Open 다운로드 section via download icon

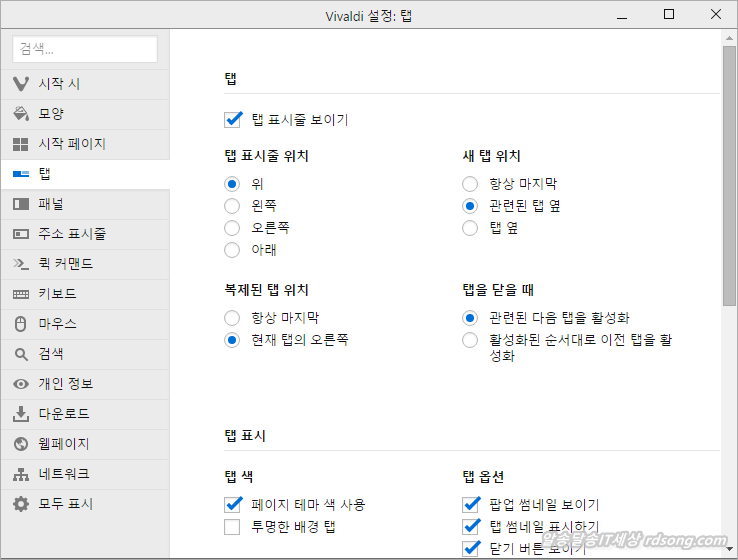point(21,414)
